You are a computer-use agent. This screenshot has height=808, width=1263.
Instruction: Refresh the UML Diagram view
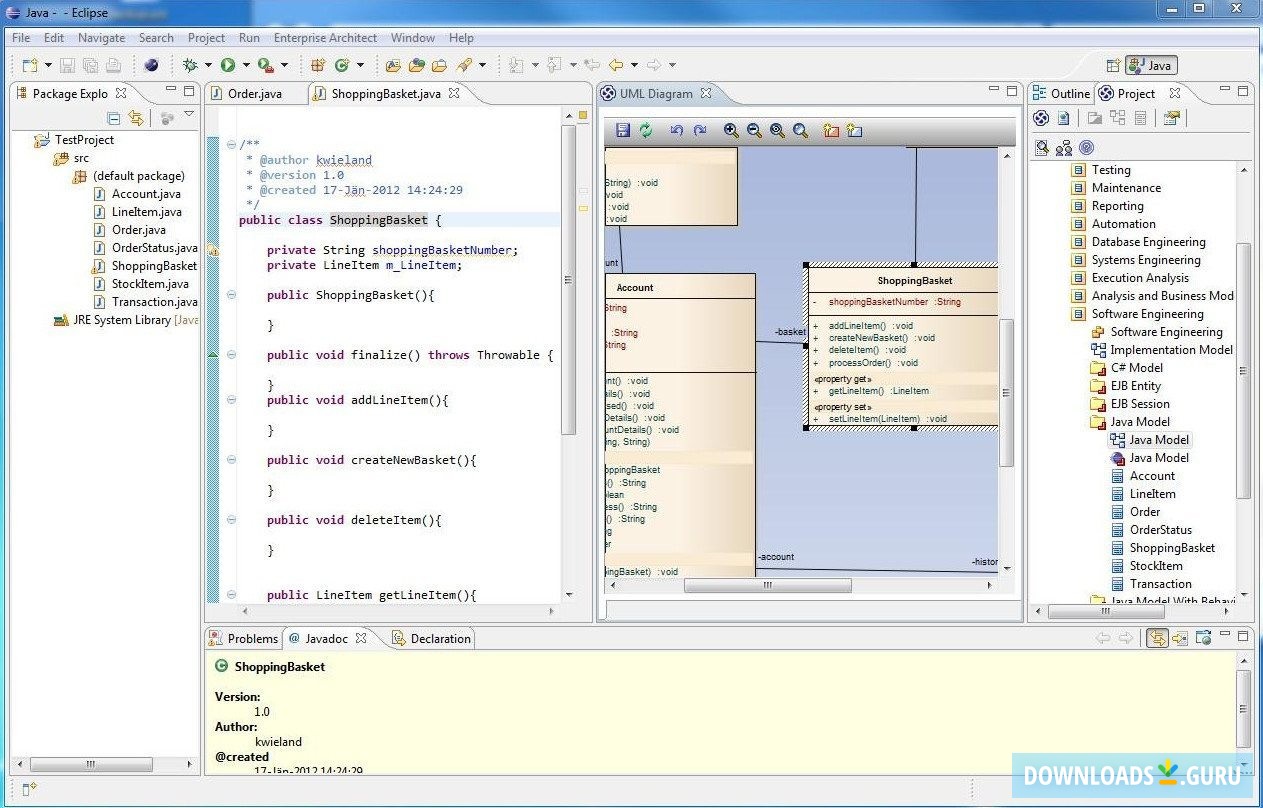647,130
